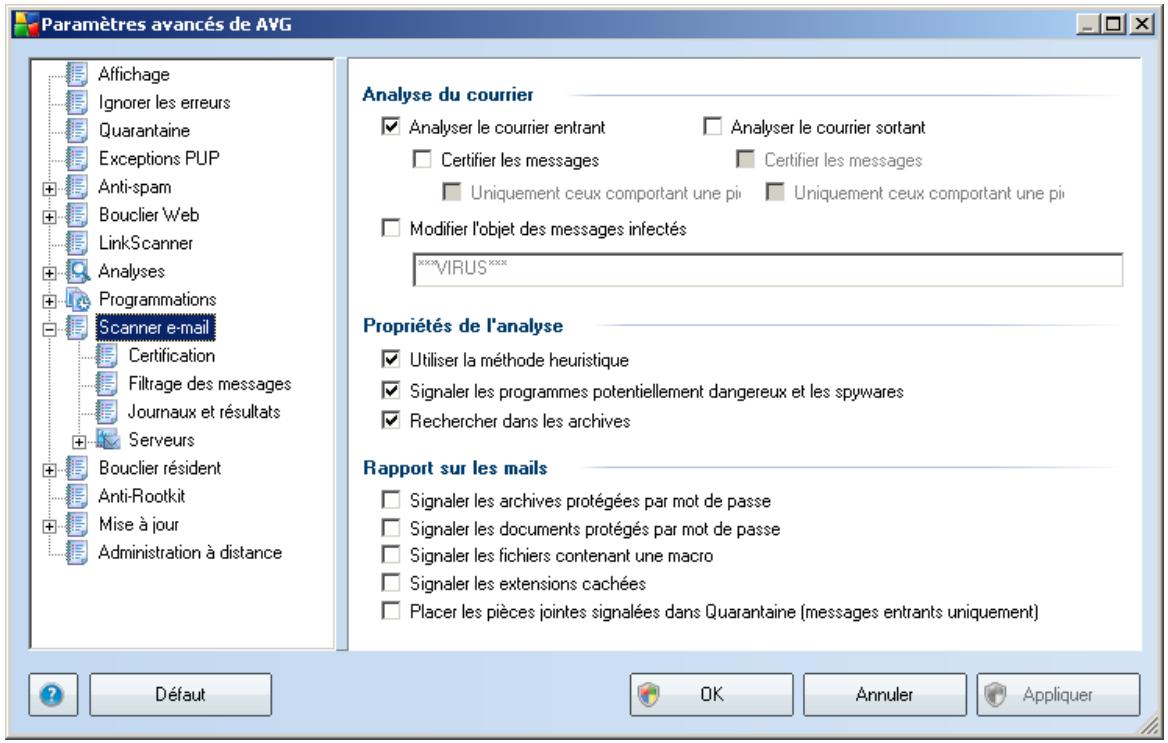Enable Modifier l'objet des messages infectés
Viewport: 1168px width, 743px height.
(x=390, y=228)
